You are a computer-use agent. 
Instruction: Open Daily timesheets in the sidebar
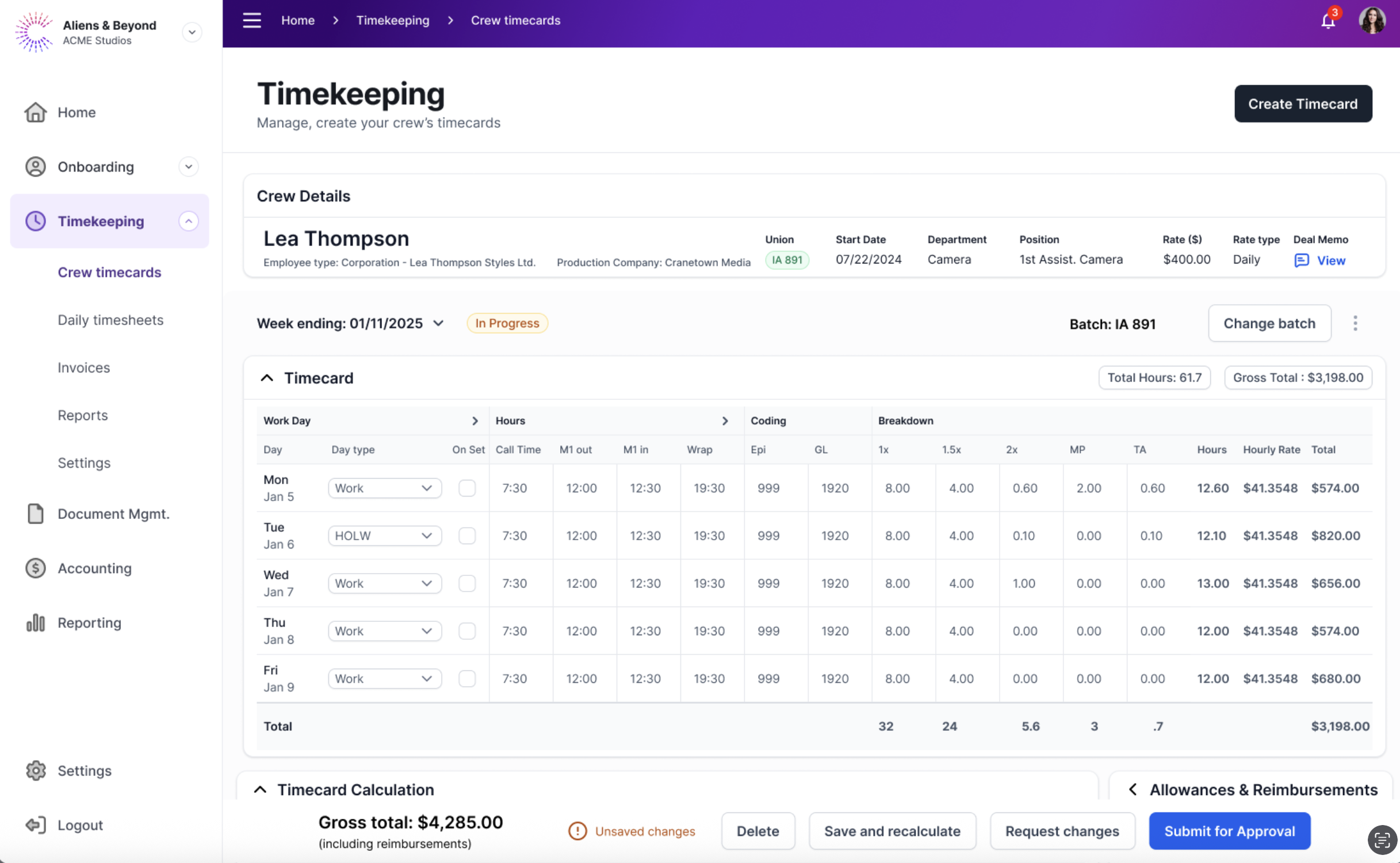(110, 320)
